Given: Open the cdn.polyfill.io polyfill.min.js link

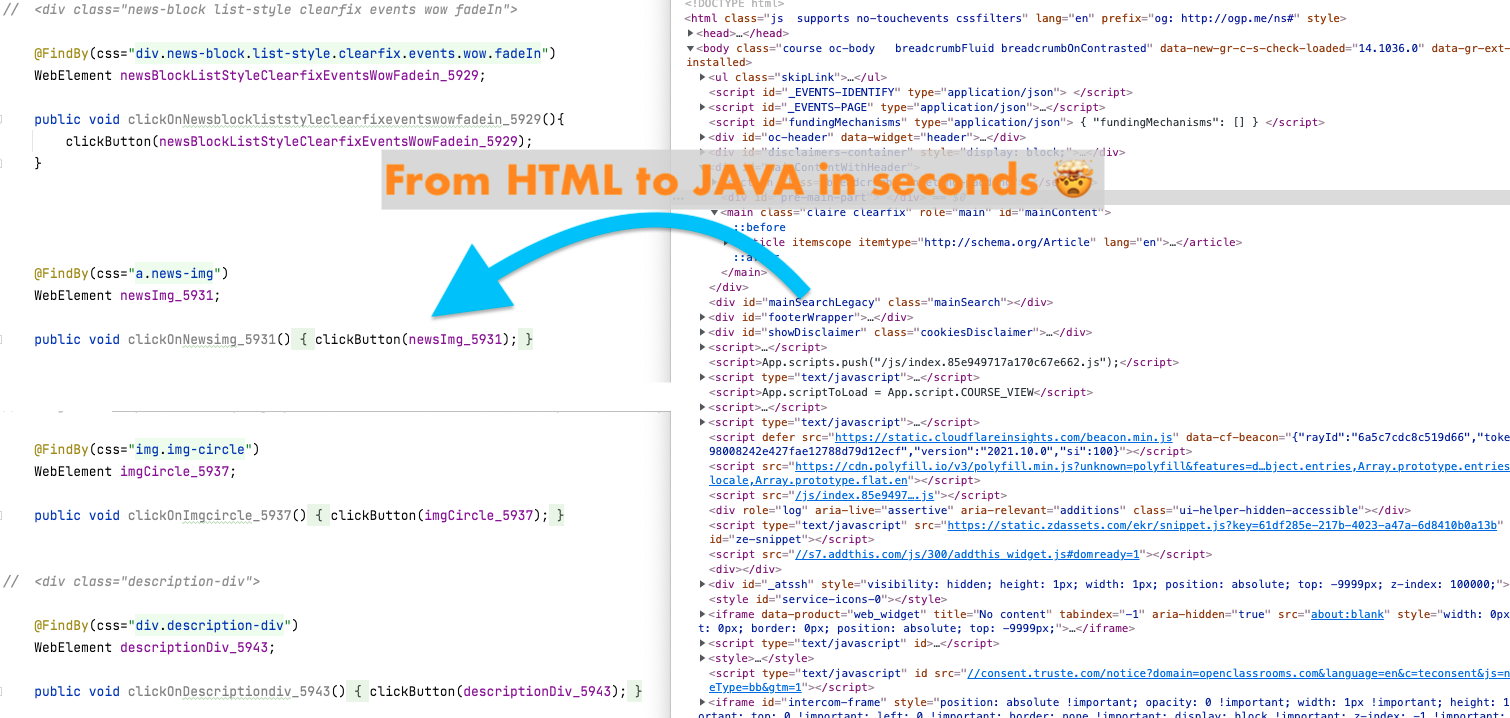Looking at the screenshot, I should coord(1151,466).
